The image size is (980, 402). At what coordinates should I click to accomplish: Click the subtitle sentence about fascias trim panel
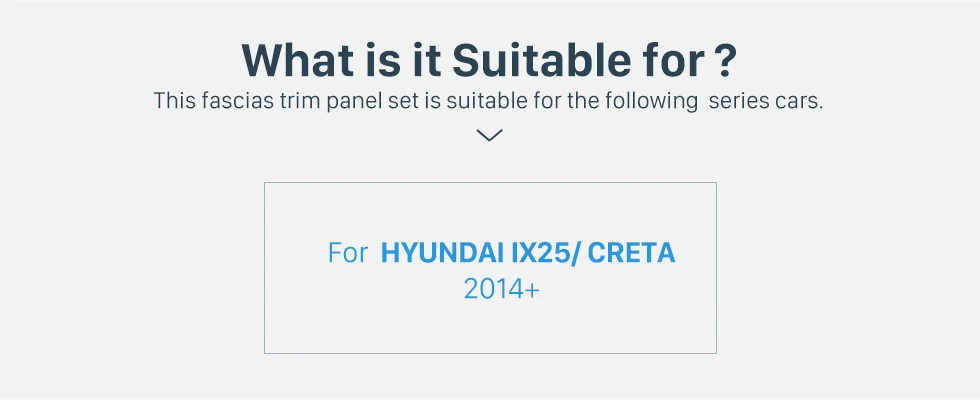click(x=488, y=101)
